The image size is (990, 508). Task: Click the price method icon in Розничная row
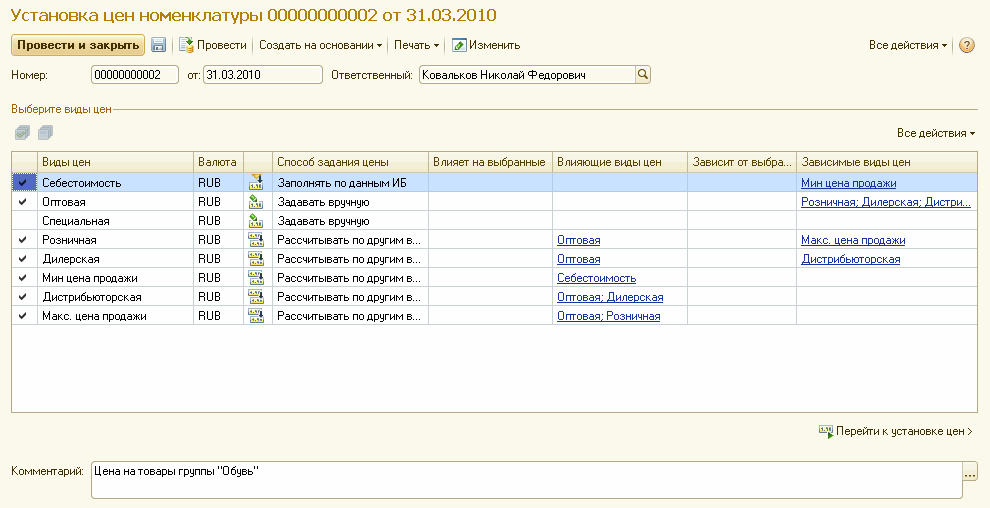(x=256, y=240)
